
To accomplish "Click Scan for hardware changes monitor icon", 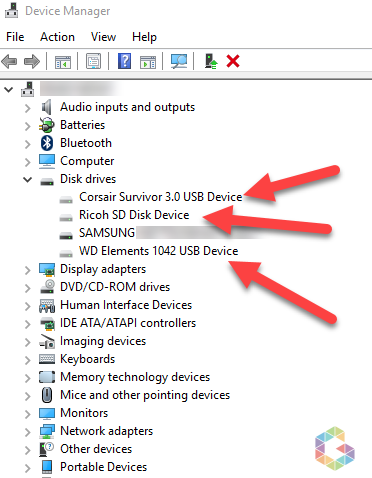I will coord(179,61).
